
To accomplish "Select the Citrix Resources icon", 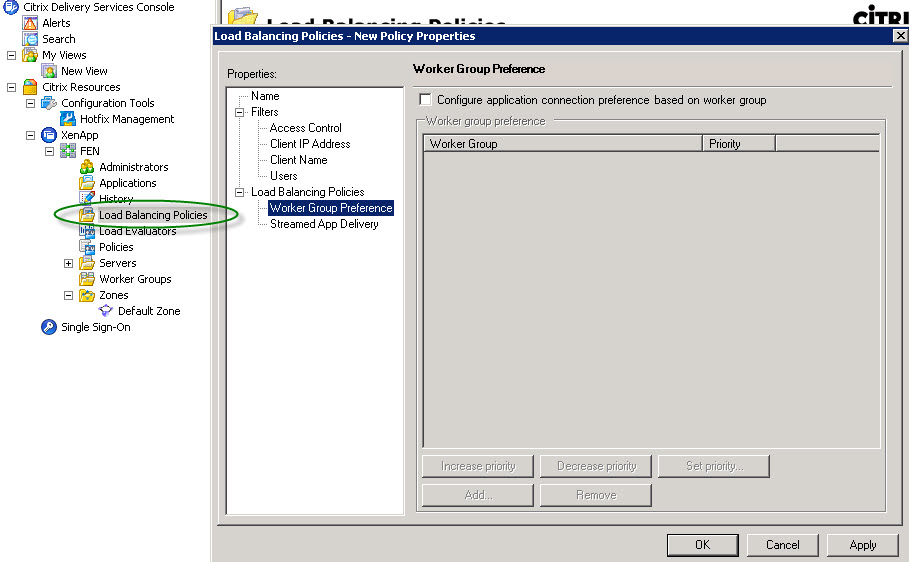I will tap(30, 87).
